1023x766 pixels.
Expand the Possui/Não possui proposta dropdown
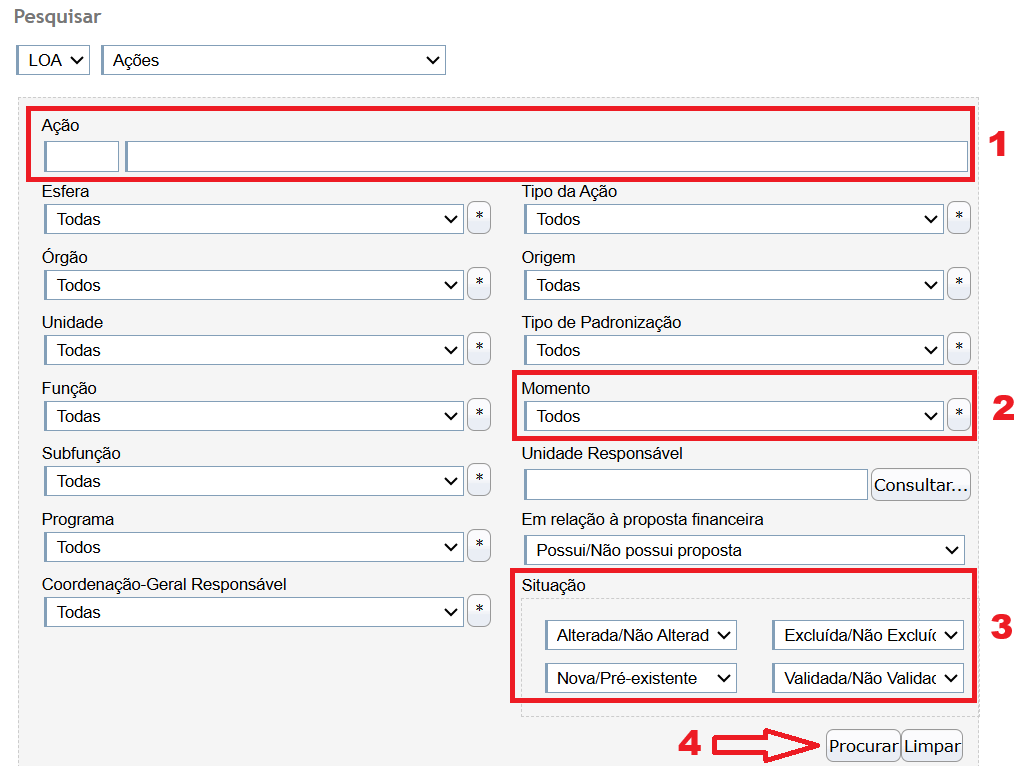click(744, 550)
